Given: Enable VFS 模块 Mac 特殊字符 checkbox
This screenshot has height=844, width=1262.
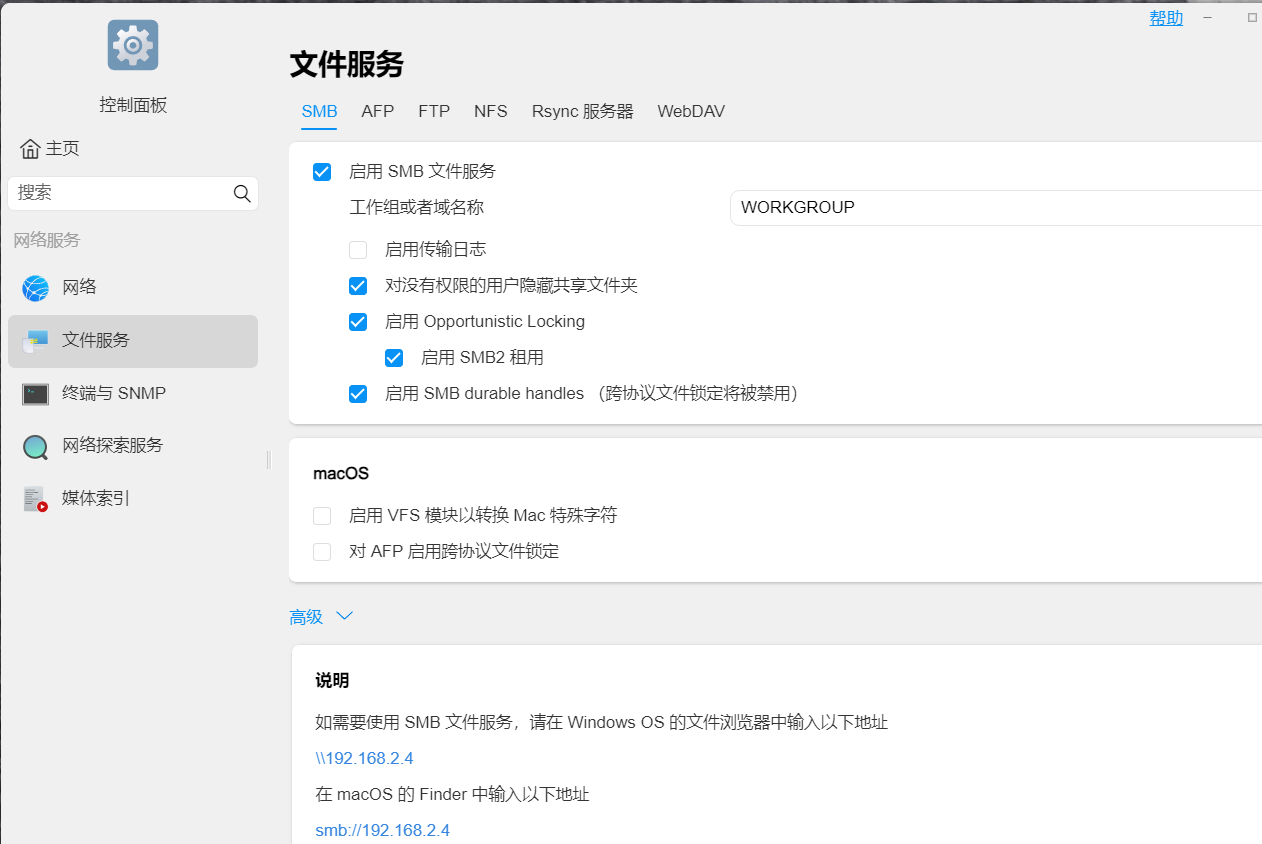Looking at the screenshot, I should click(322, 516).
